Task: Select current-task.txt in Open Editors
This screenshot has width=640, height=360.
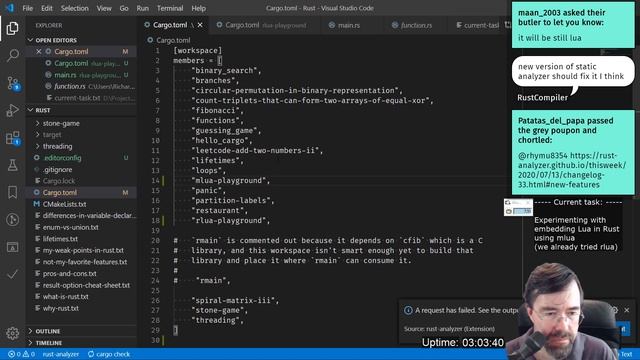Action: tap(77, 98)
